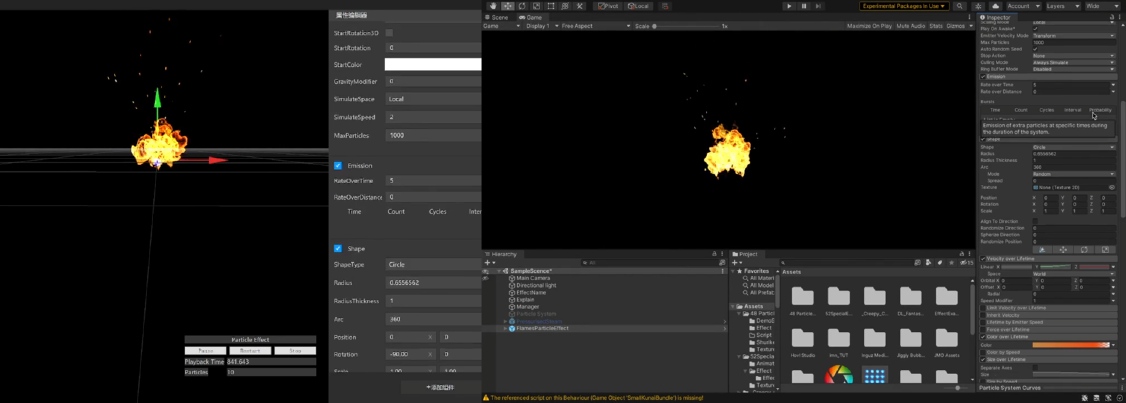Click the Pause button in toolbar

coord(803,6)
